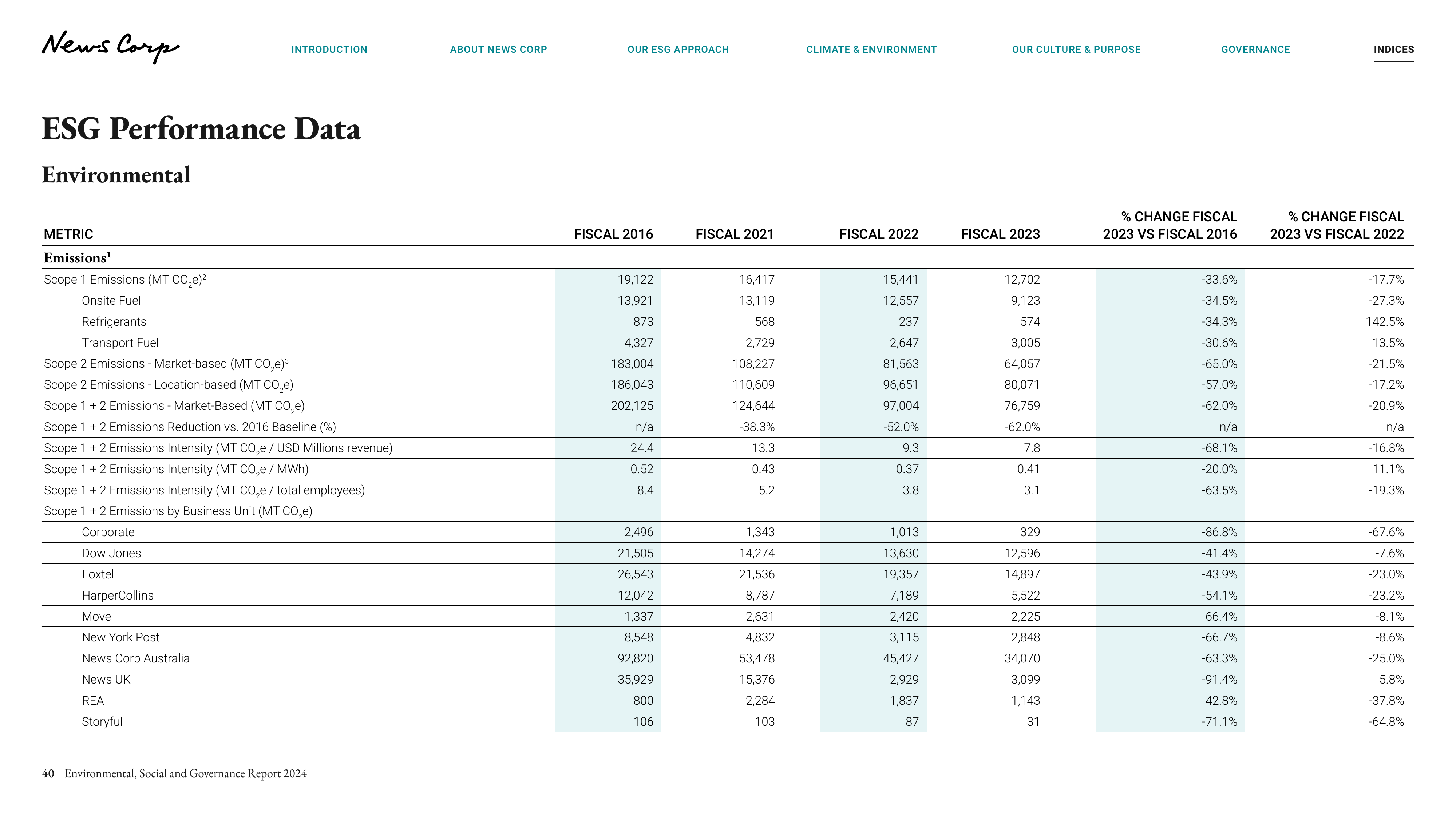Click Transport Fuel Fiscal 2016 value 4,327

coord(639,343)
